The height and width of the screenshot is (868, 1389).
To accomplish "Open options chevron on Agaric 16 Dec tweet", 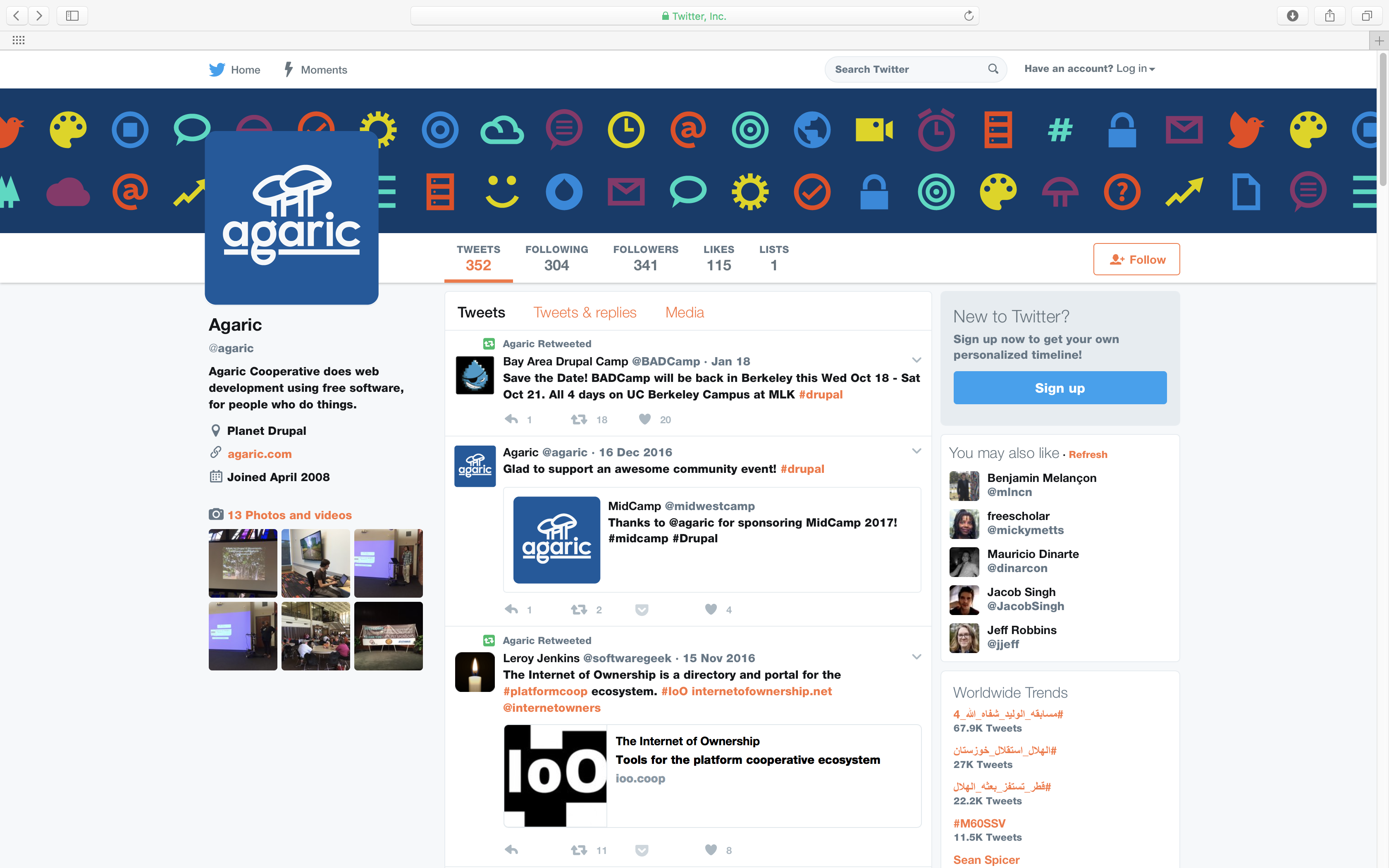I will (x=916, y=451).
